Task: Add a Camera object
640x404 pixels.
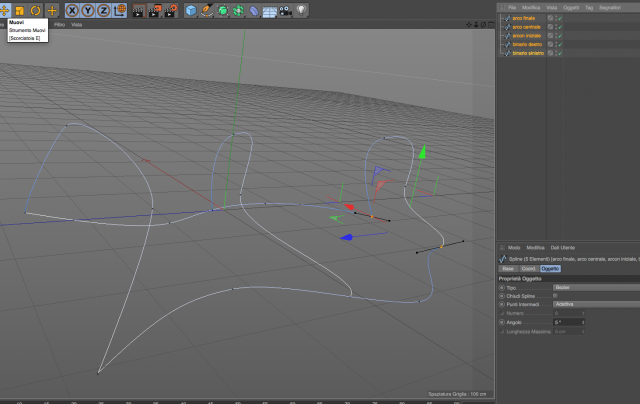Action: coord(285,11)
